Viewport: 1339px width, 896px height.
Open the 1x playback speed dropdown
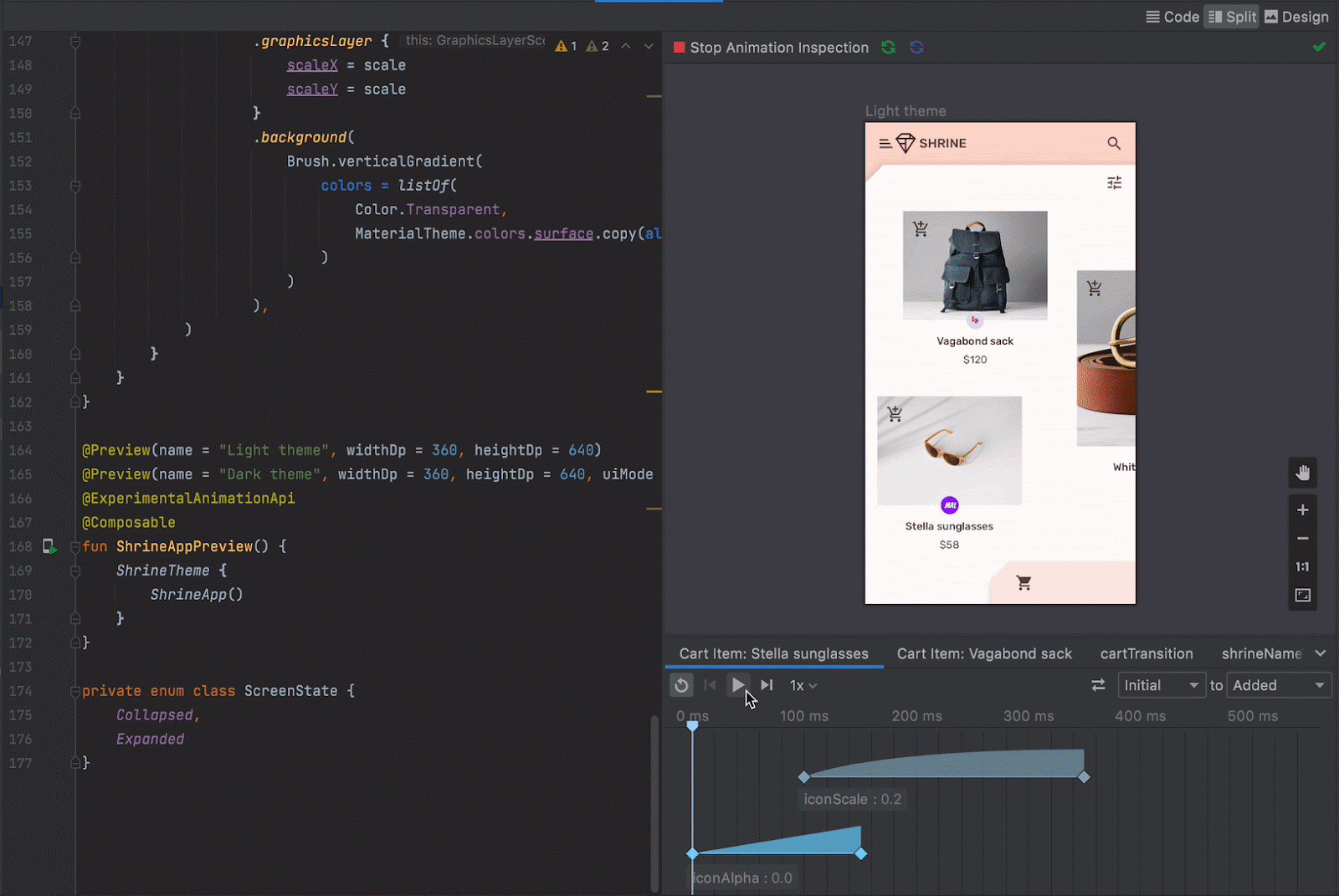point(801,685)
